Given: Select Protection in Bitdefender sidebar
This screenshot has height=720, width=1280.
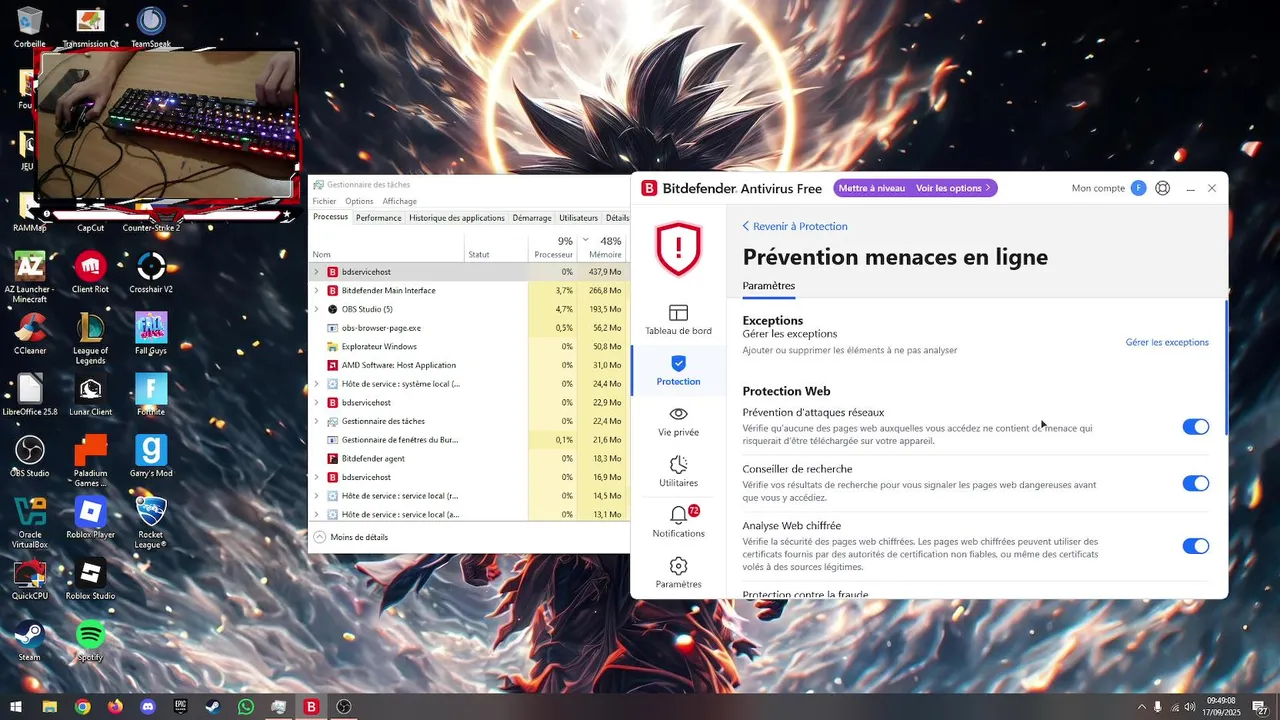Looking at the screenshot, I should click(x=678, y=370).
